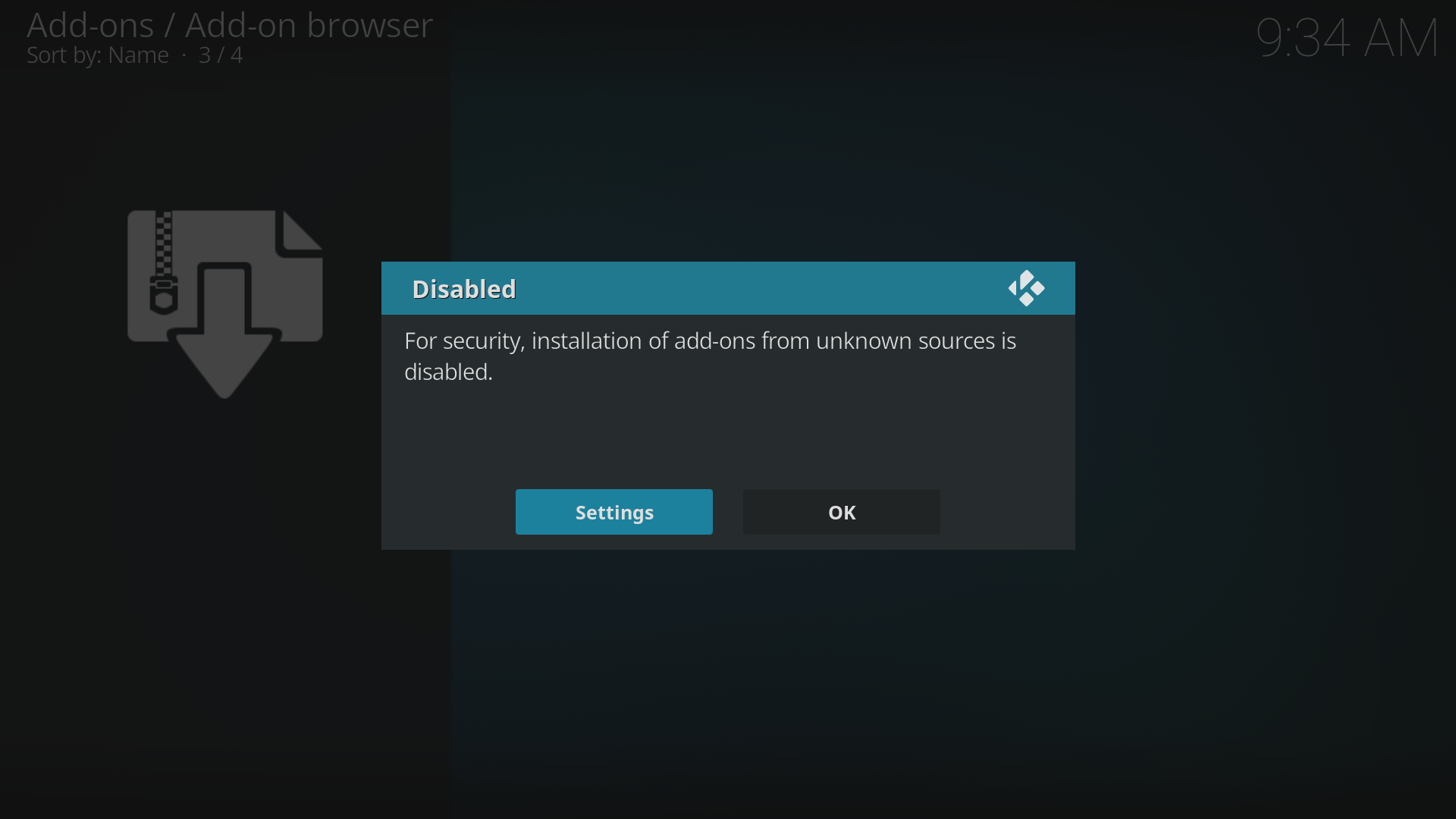Click the download arrow on the zip icon
This screenshot has height=819, width=1456.
(224, 331)
